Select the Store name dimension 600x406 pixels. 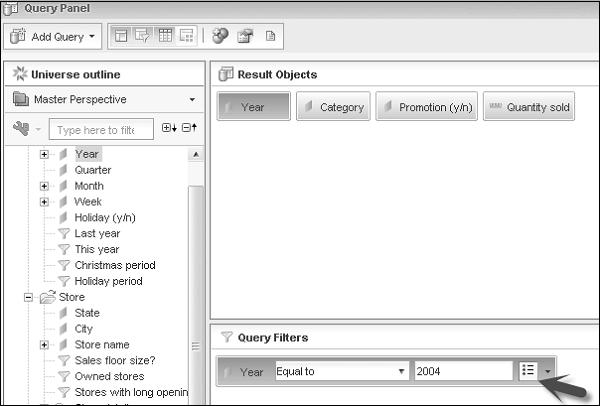tap(102, 345)
